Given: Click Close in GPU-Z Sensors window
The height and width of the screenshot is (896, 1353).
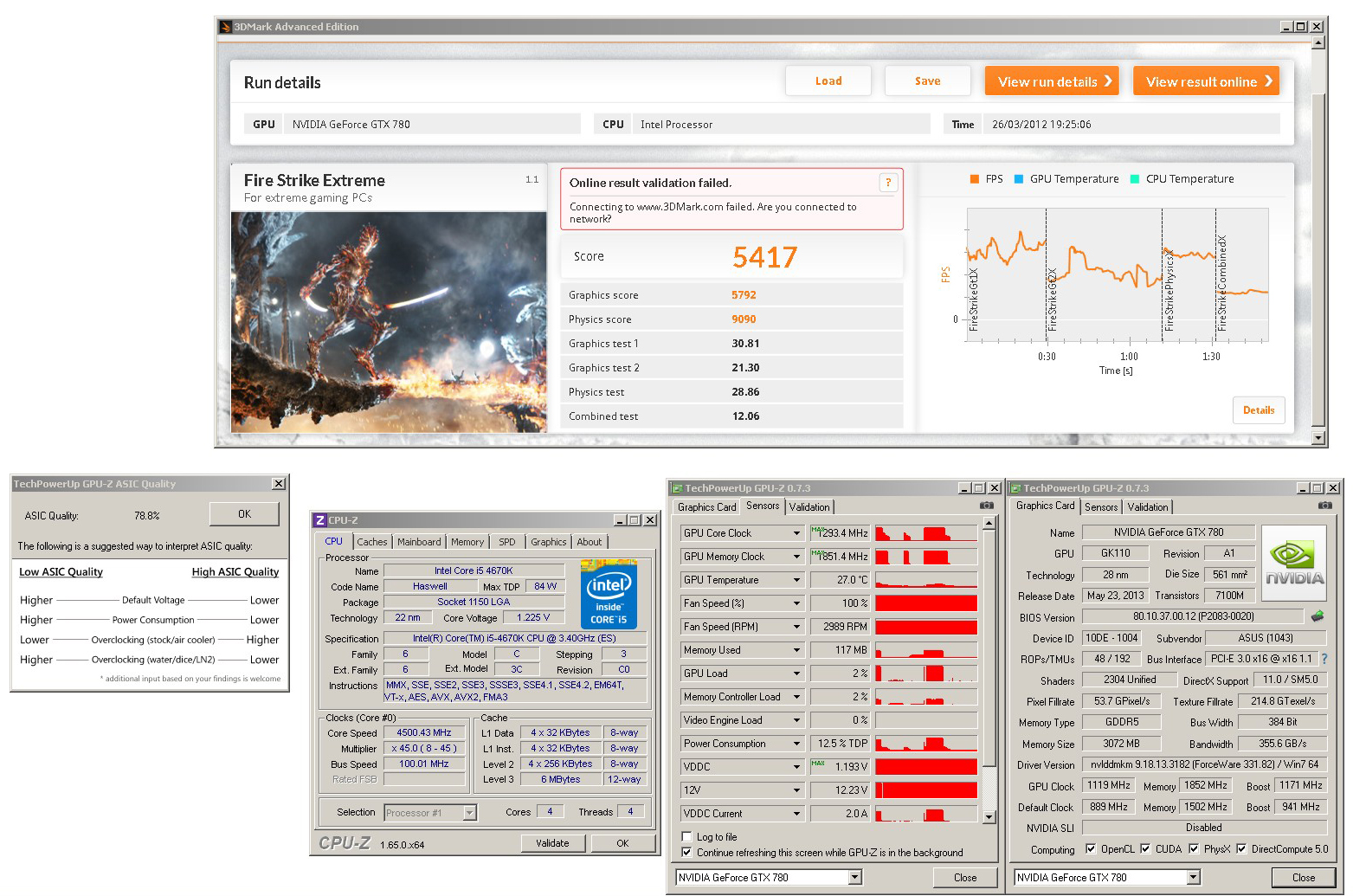Looking at the screenshot, I should 965,878.
